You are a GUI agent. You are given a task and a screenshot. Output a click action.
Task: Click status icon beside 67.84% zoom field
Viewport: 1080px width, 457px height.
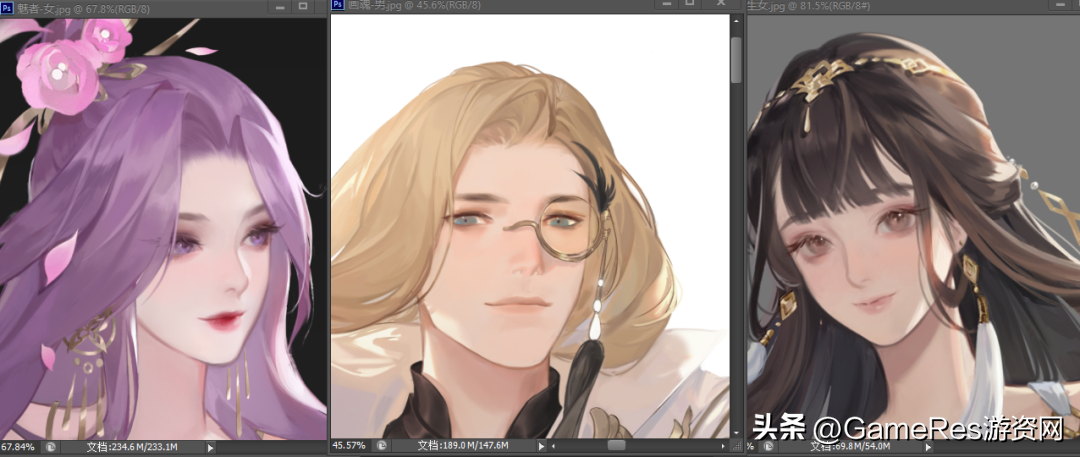point(50,447)
